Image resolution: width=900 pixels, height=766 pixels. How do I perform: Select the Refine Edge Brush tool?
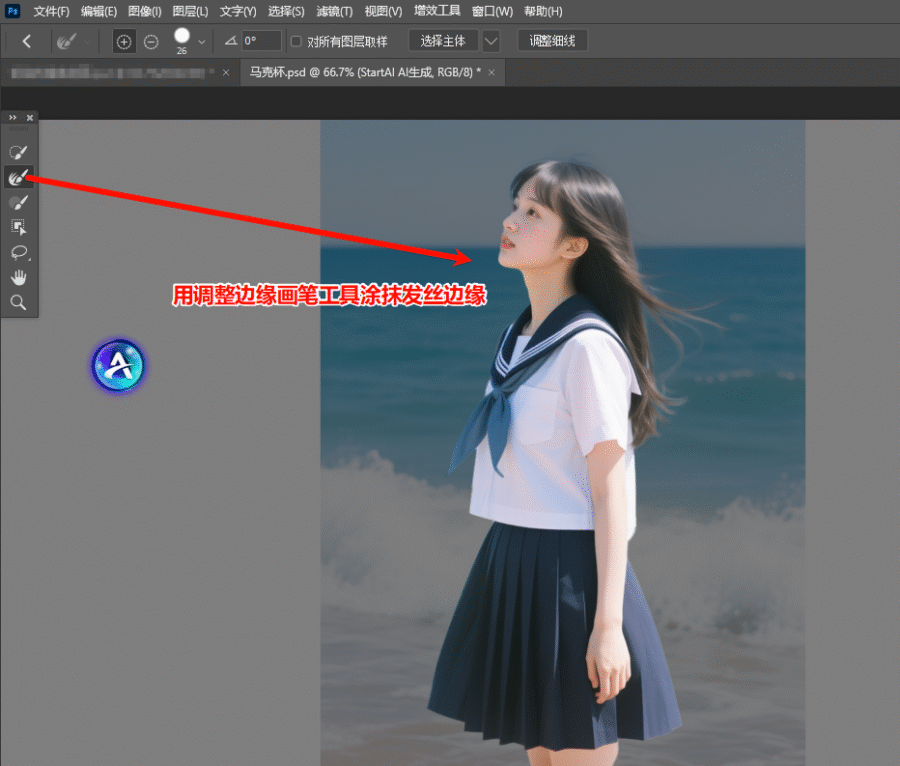(18, 177)
